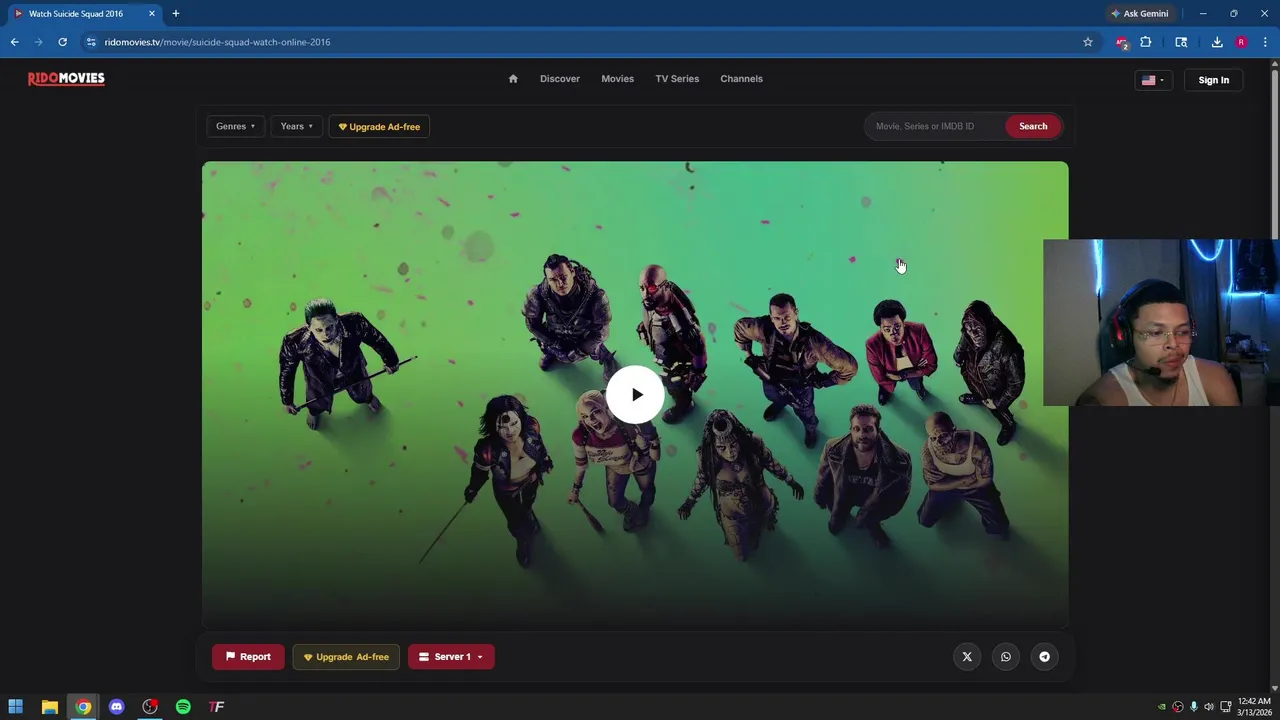Open the TF app in the taskbar
The width and height of the screenshot is (1280, 720).
tap(216, 707)
